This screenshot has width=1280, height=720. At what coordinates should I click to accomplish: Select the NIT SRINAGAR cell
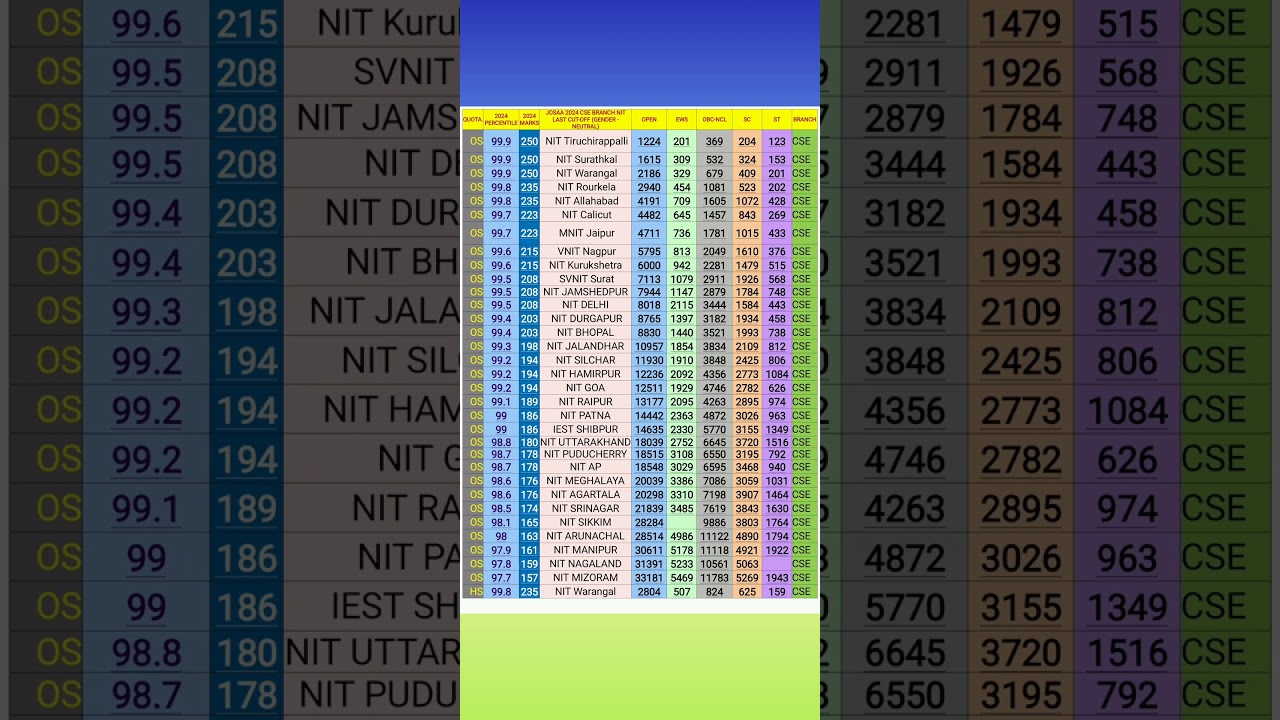click(x=586, y=509)
